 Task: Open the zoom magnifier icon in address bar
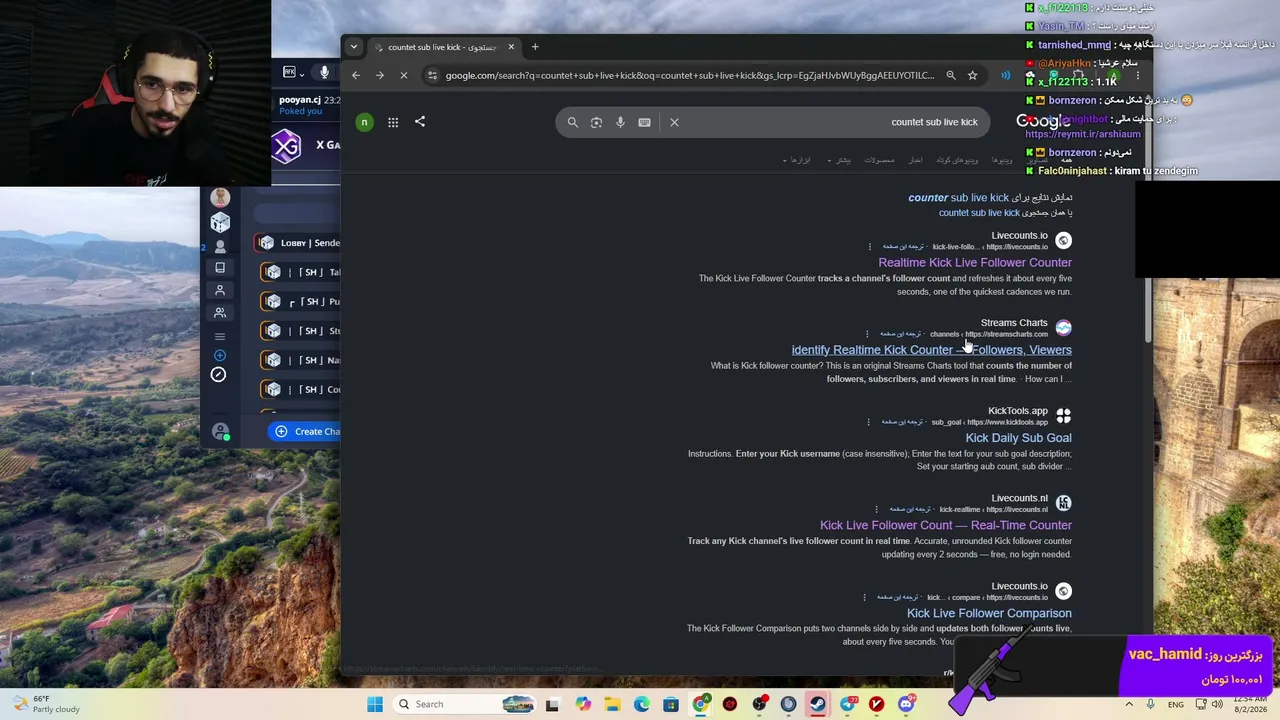950,75
